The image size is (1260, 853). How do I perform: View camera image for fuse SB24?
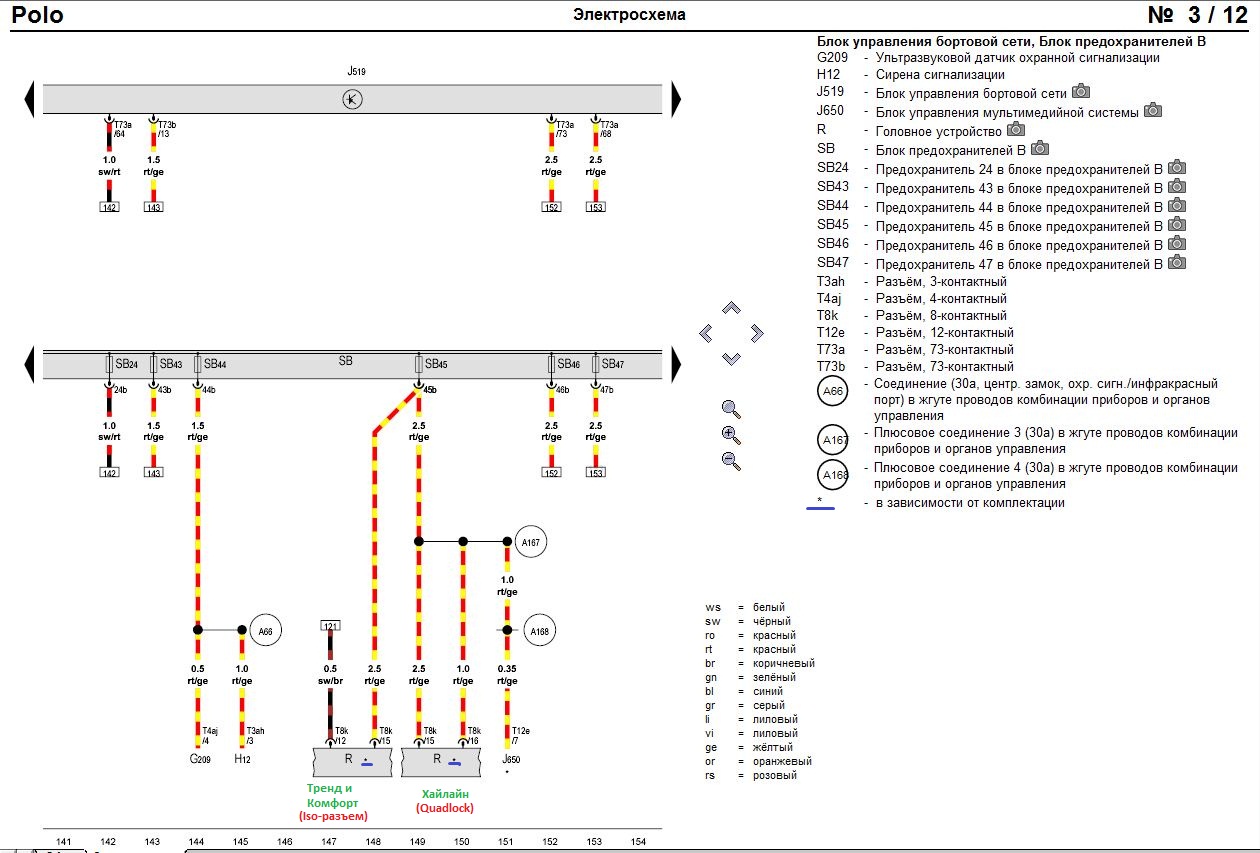(1177, 168)
